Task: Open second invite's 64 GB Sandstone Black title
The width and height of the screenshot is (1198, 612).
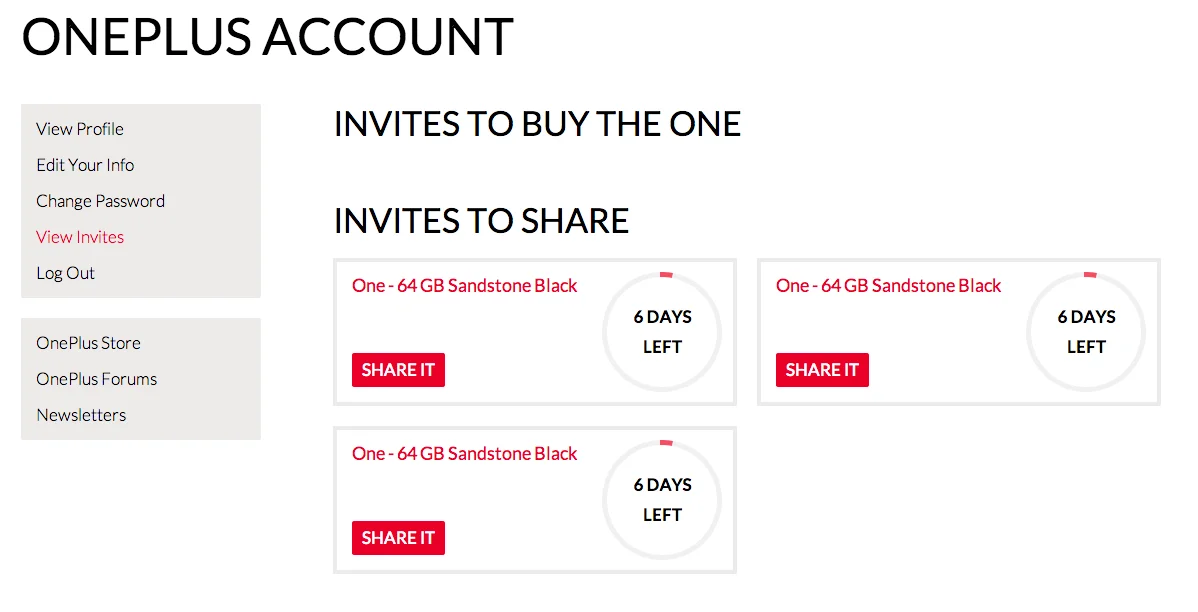Action: pyautogui.click(x=888, y=286)
